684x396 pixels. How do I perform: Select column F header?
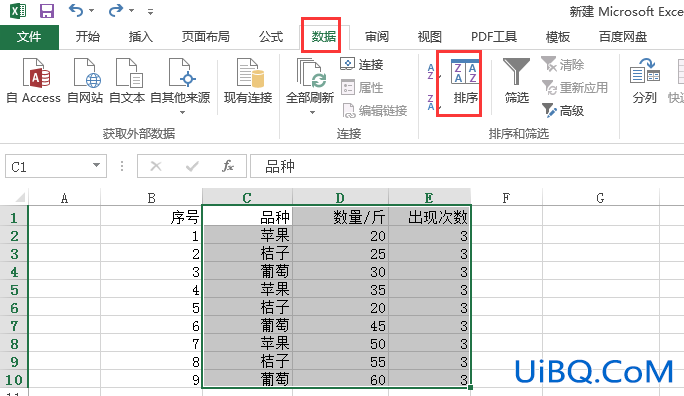(x=506, y=198)
